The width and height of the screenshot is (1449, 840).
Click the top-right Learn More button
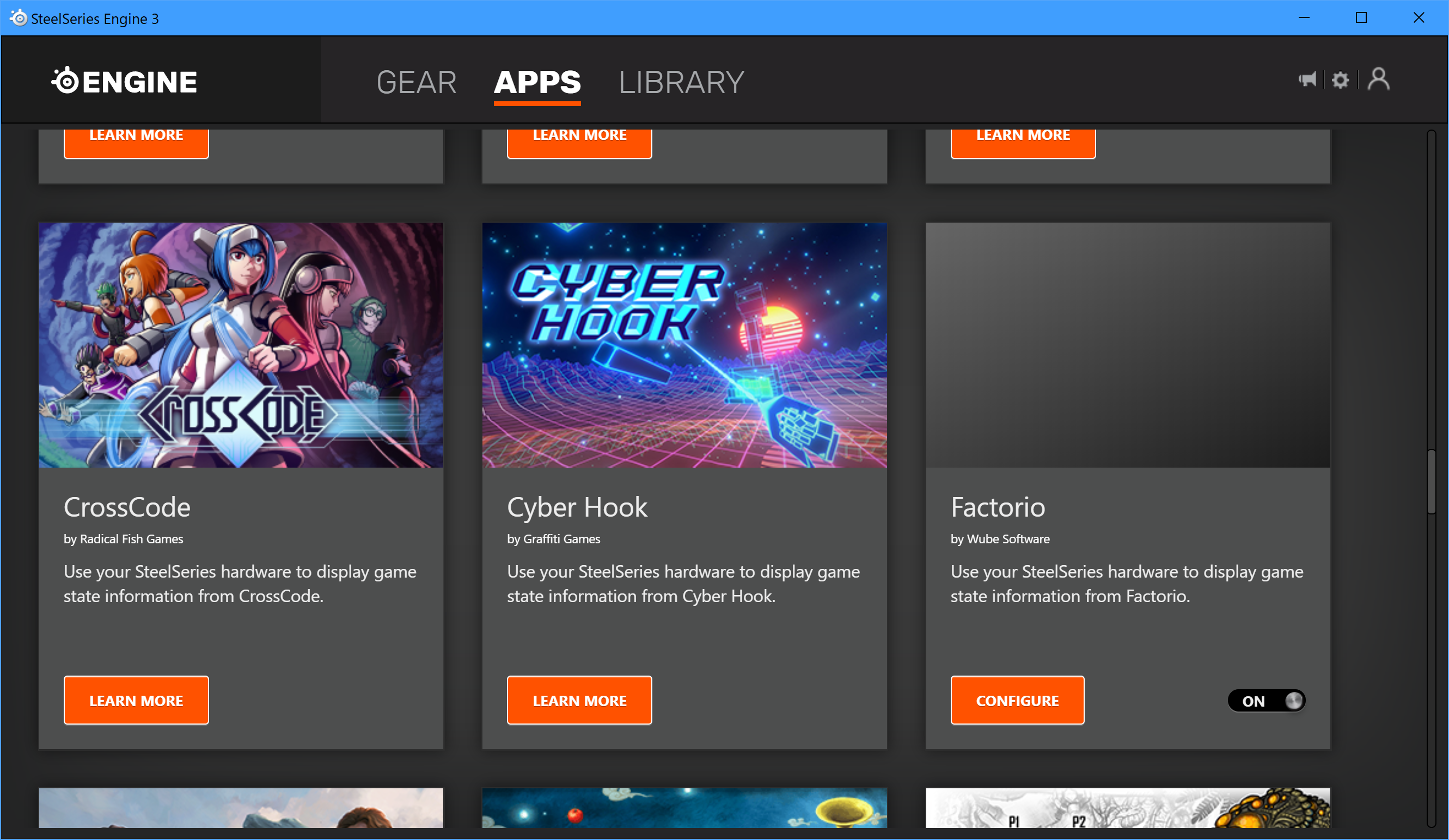1023,143
